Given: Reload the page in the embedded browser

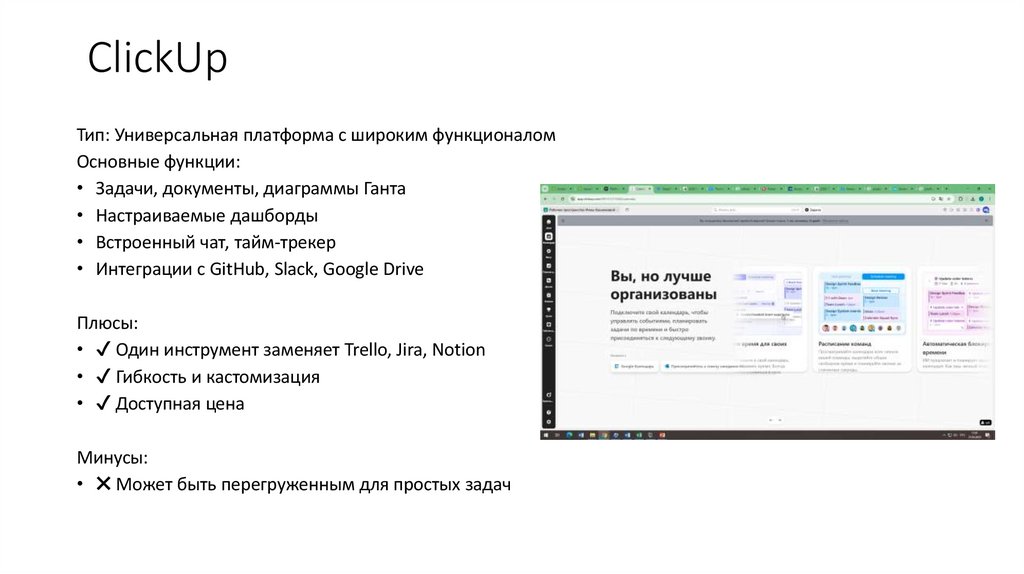Looking at the screenshot, I should tap(562, 199).
